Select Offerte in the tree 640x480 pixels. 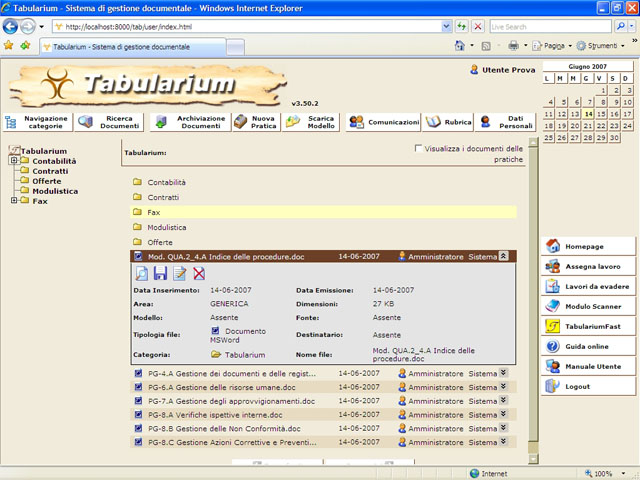tap(47, 181)
